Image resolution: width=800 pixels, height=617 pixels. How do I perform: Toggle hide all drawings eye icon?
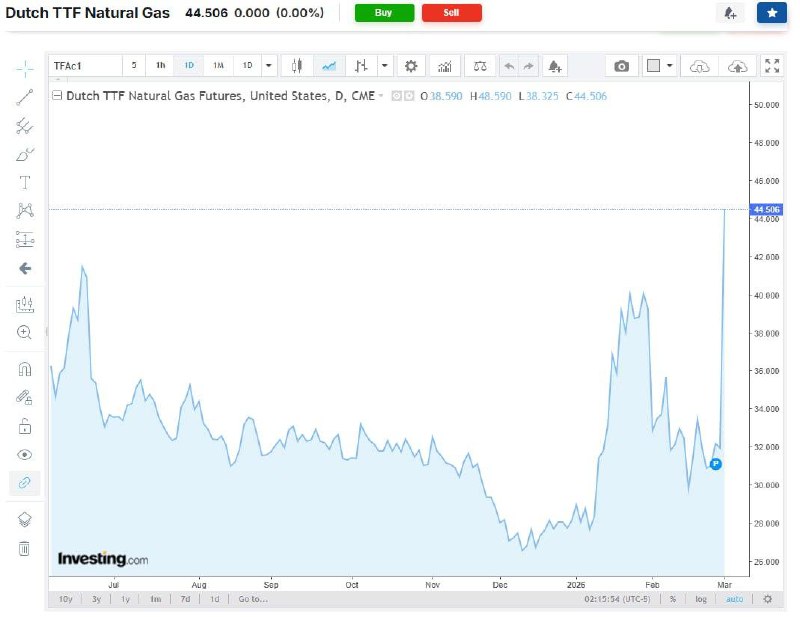coord(25,454)
